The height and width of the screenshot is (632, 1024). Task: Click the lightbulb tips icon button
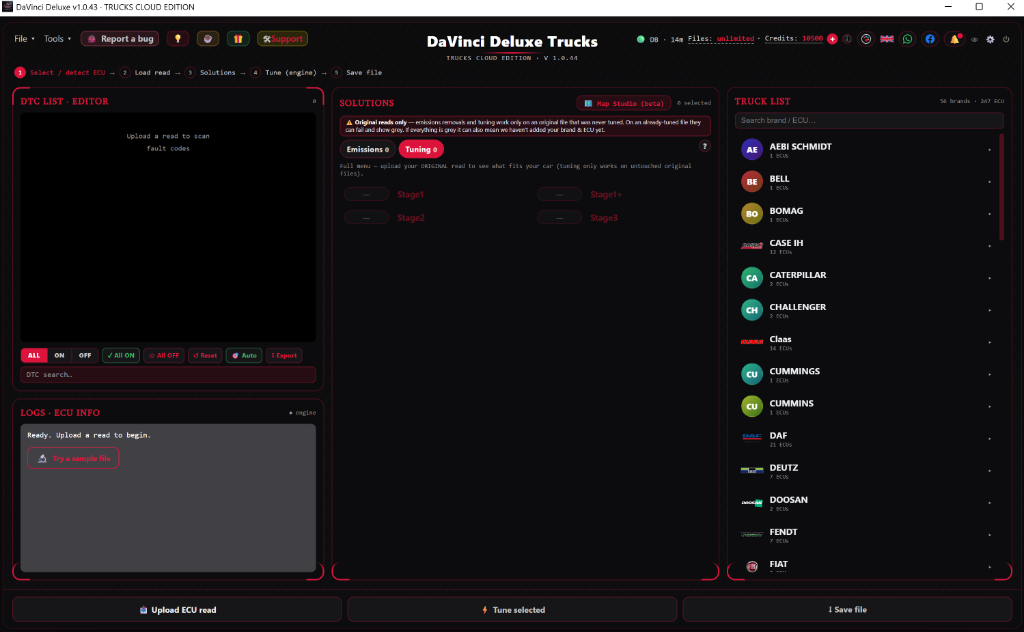pyautogui.click(x=178, y=39)
